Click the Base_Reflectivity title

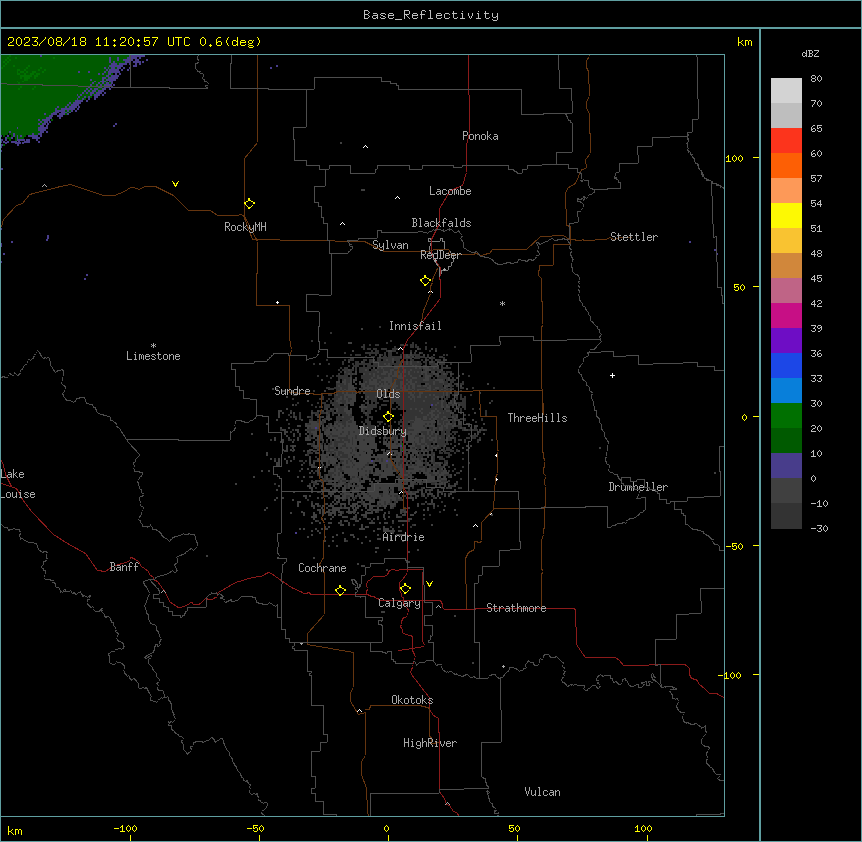[x=431, y=15]
